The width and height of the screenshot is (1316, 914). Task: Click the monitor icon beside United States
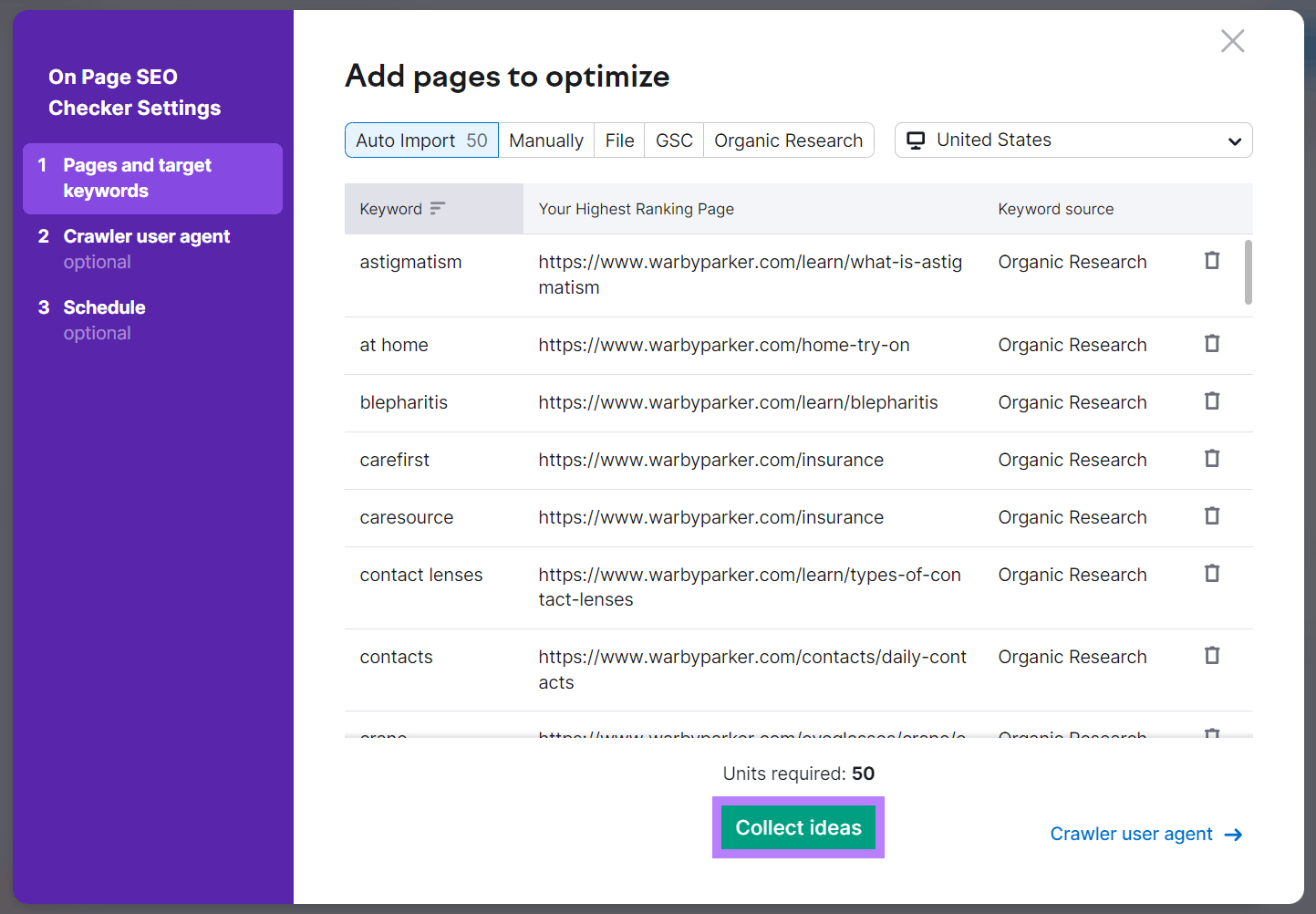coord(916,140)
